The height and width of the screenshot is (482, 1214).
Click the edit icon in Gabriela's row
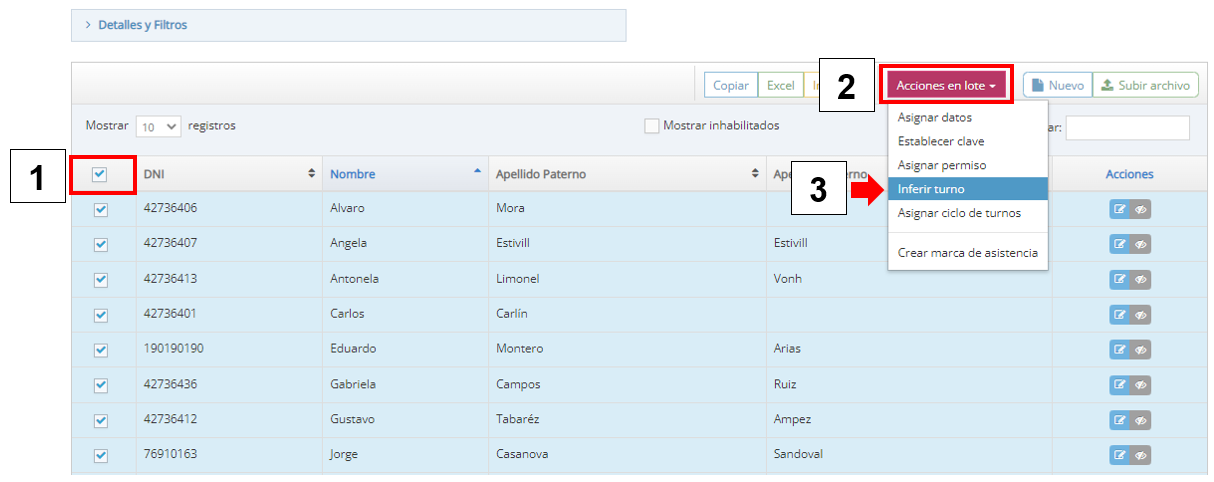coord(1120,385)
